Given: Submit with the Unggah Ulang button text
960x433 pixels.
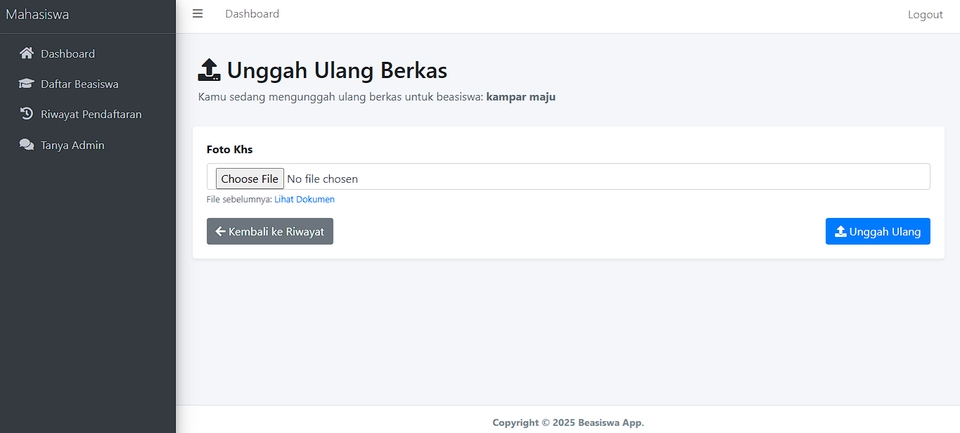Looking at the screenshot, I should 885,232.
